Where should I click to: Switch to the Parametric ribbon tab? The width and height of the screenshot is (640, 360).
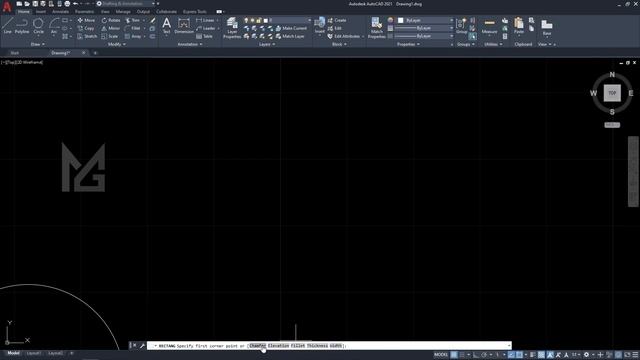[x=84, y=12]
